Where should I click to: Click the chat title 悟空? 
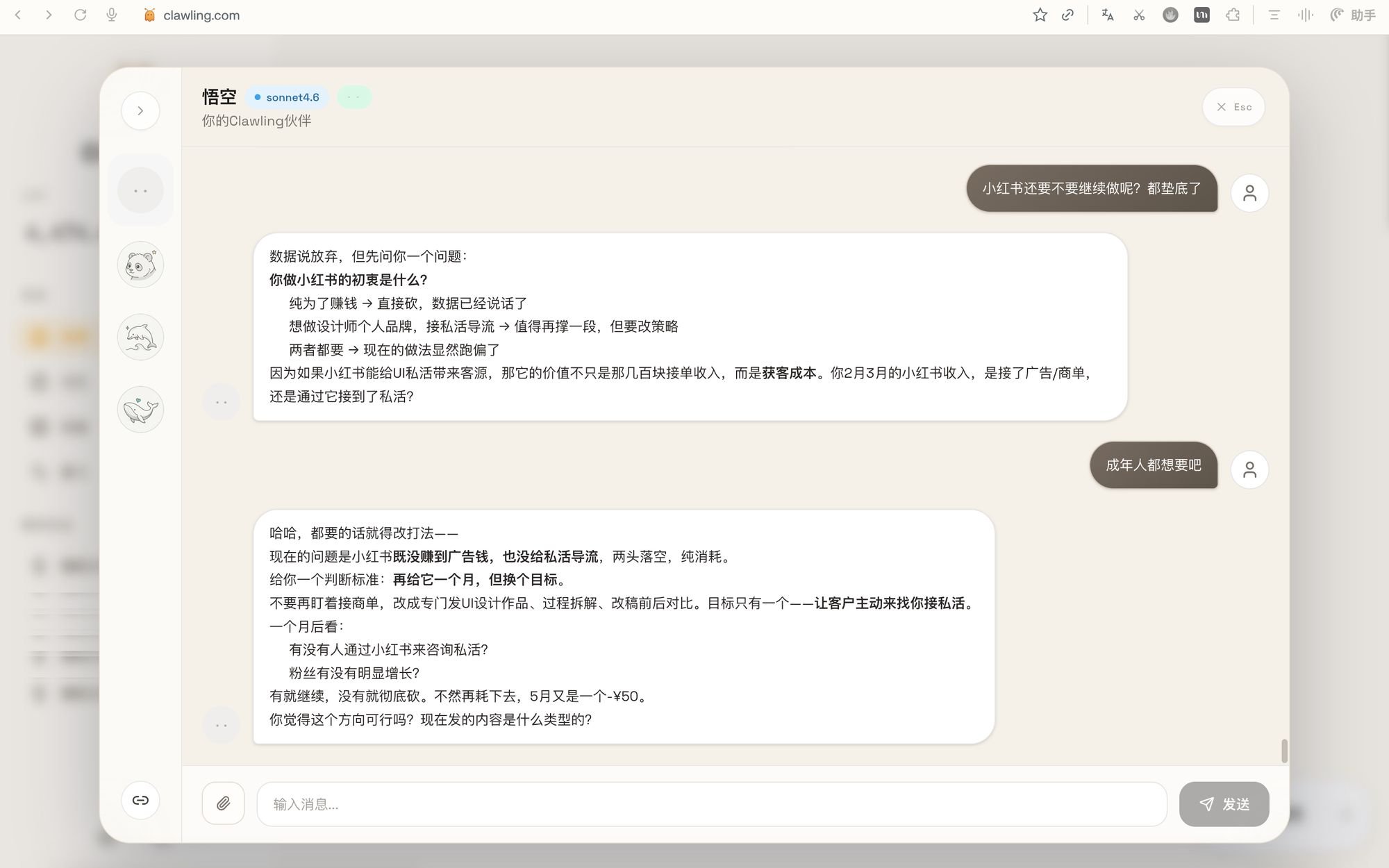coord(219,97)
